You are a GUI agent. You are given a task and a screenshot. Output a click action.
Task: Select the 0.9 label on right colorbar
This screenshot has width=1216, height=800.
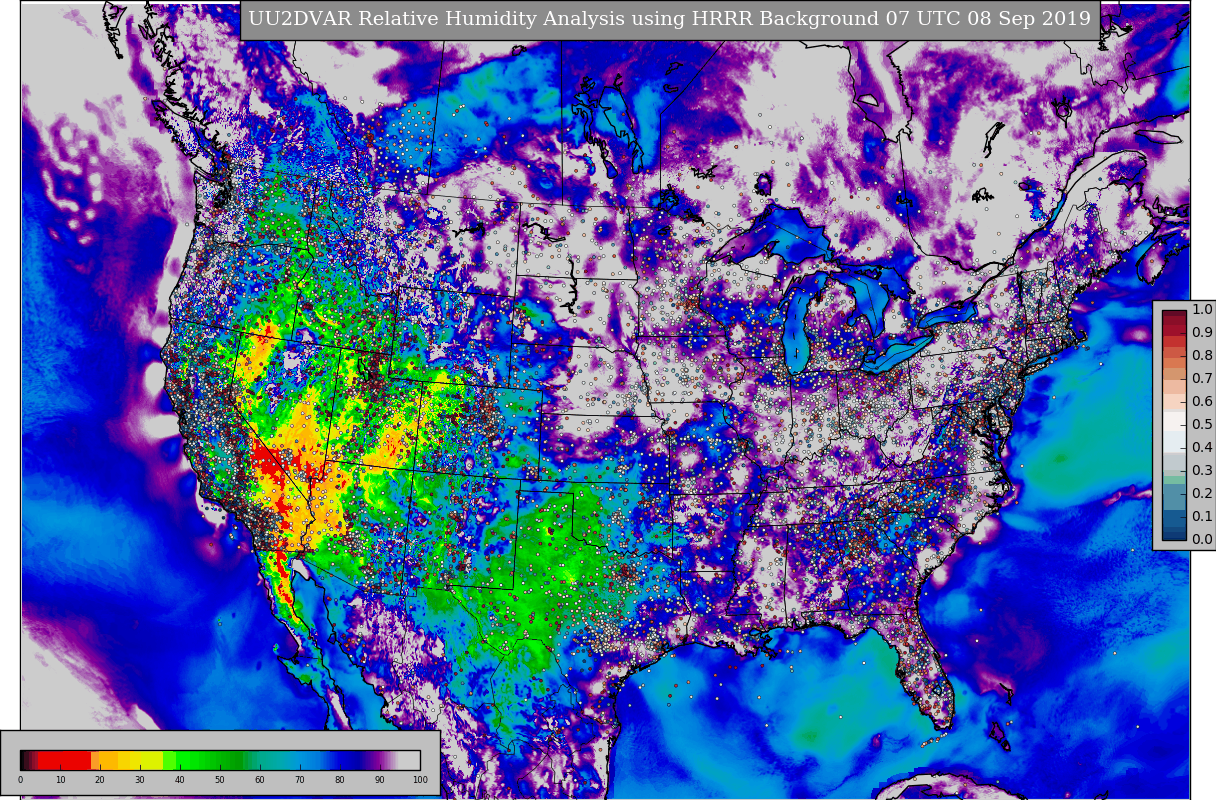point(1202,333)
